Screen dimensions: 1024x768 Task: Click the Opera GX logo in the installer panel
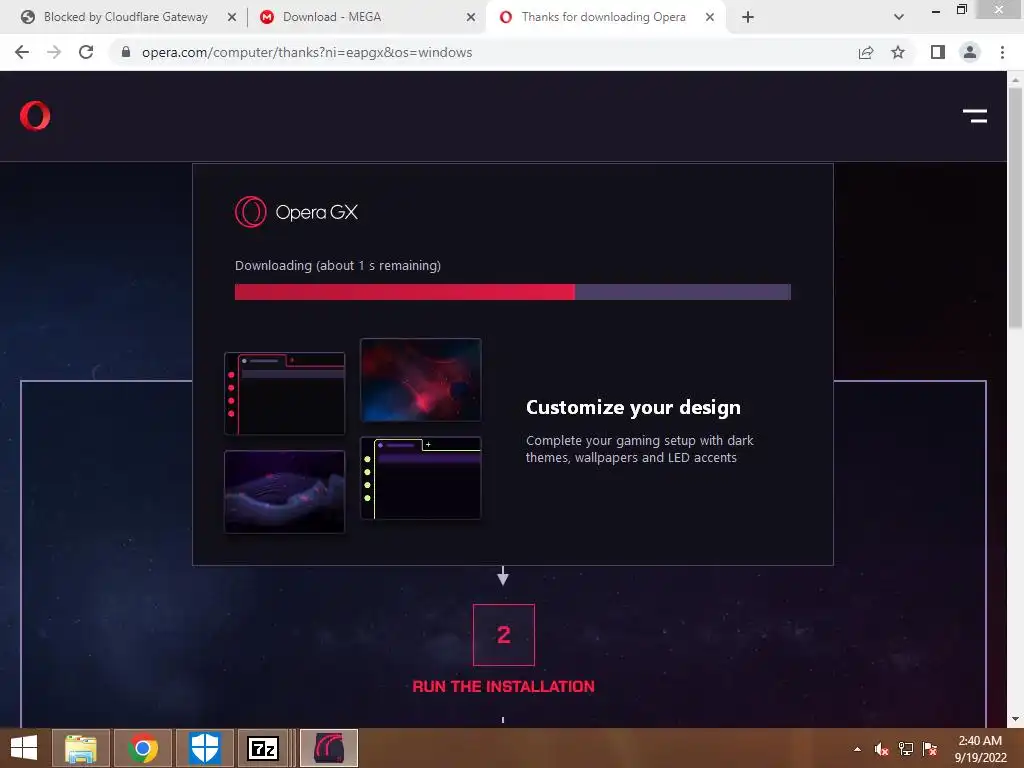pyautogui.click(x=296, y=212)
